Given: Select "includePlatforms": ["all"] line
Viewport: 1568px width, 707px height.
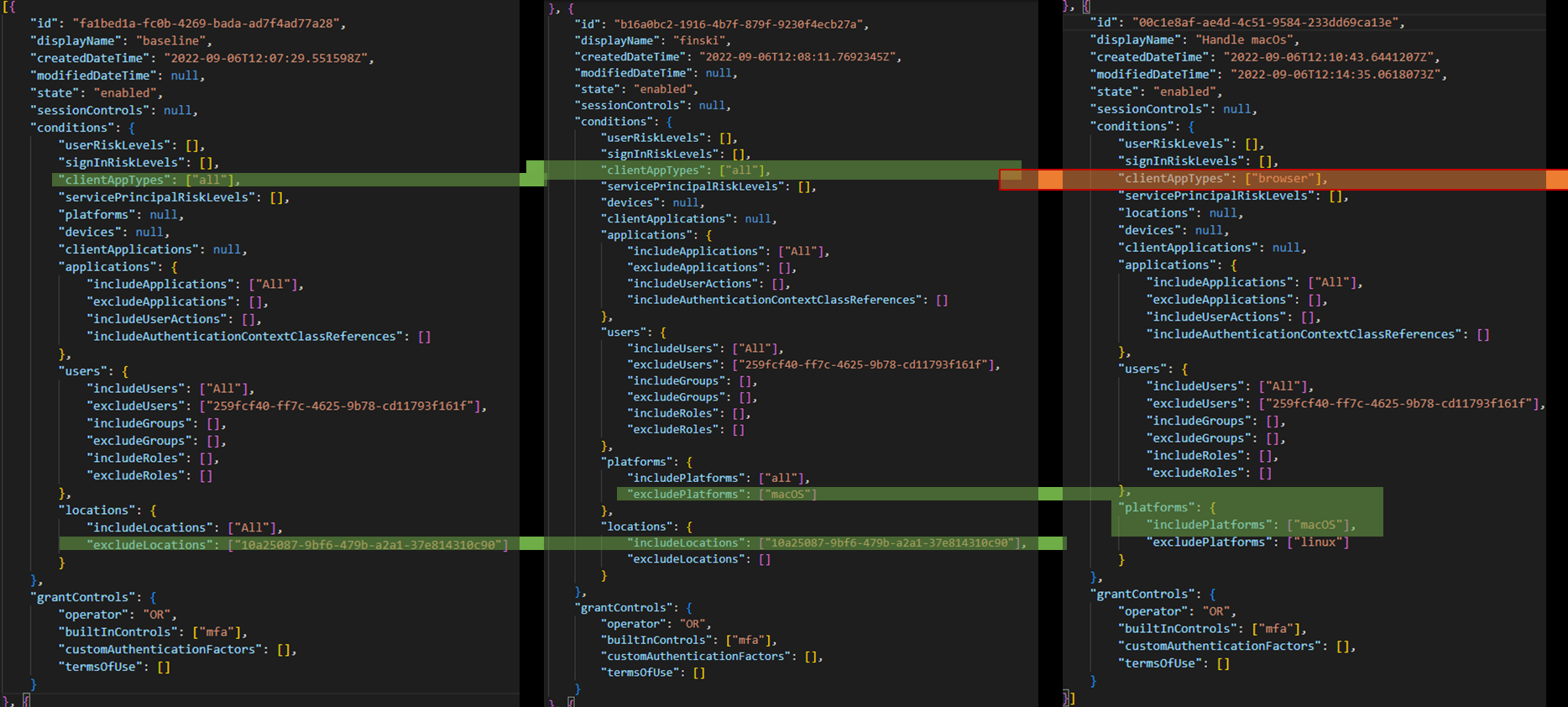Looking at the screenshot, I should pos(719,478).
